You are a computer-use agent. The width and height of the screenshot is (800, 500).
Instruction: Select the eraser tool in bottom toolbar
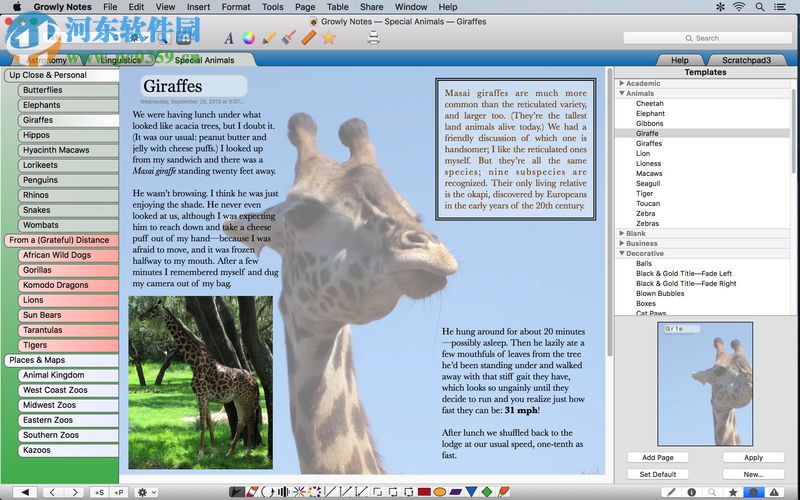(253, 492)
